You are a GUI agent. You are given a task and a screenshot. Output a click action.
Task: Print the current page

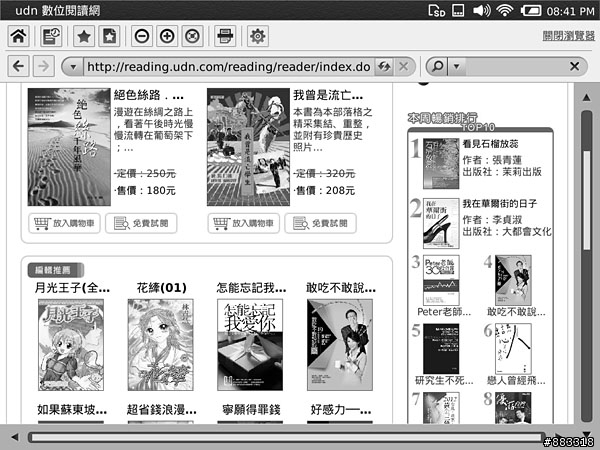(225, 36)
